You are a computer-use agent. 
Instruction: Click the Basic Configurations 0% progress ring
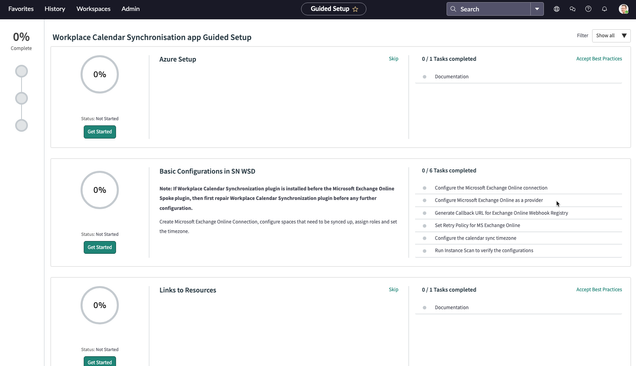[100, 190]
